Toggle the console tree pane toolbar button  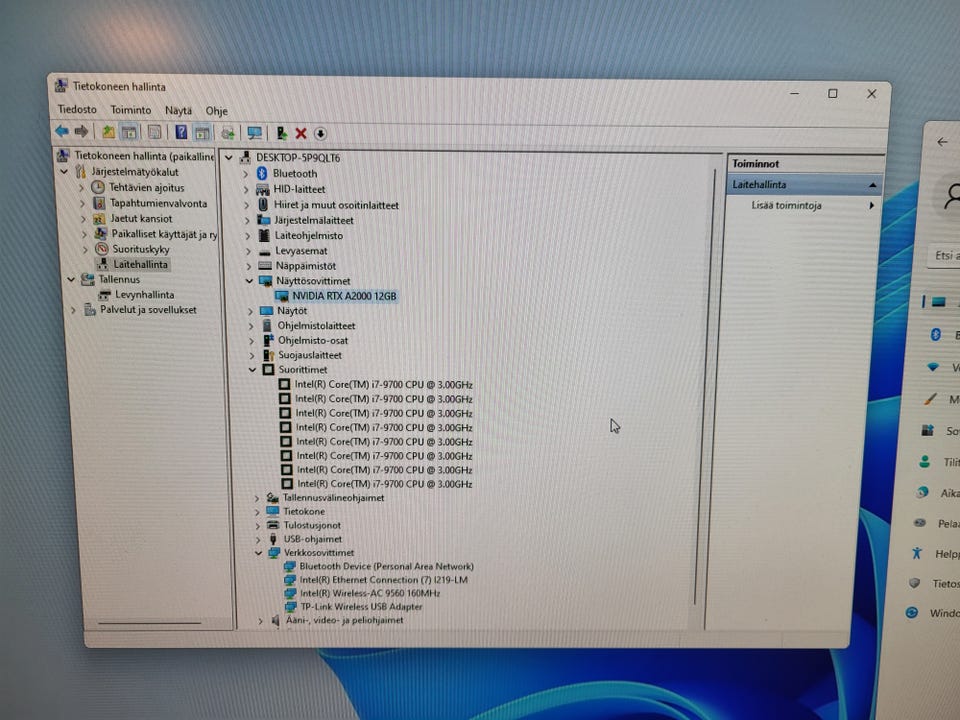pos(129,132)
